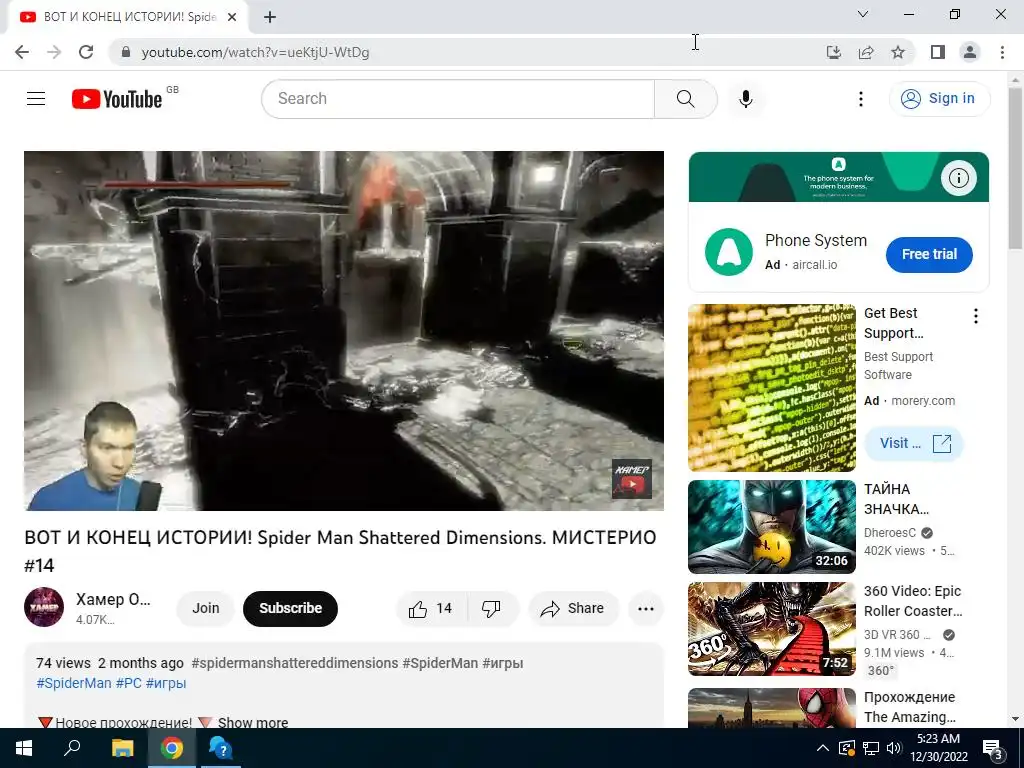
Task: Click the Visit button on morery.com ad
Action: (x=914, y=443)
